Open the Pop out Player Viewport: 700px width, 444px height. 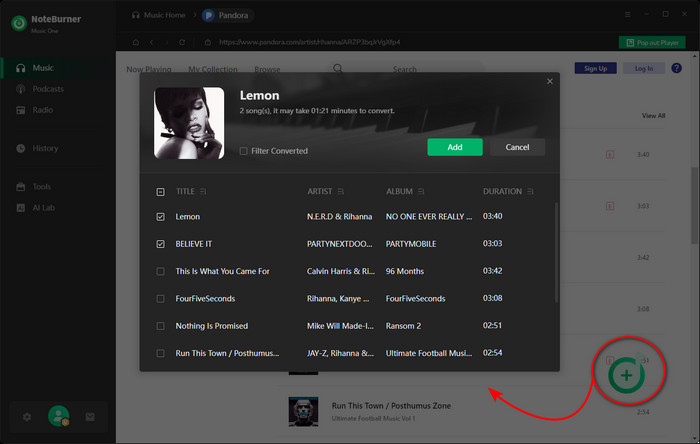coord(652,42)
